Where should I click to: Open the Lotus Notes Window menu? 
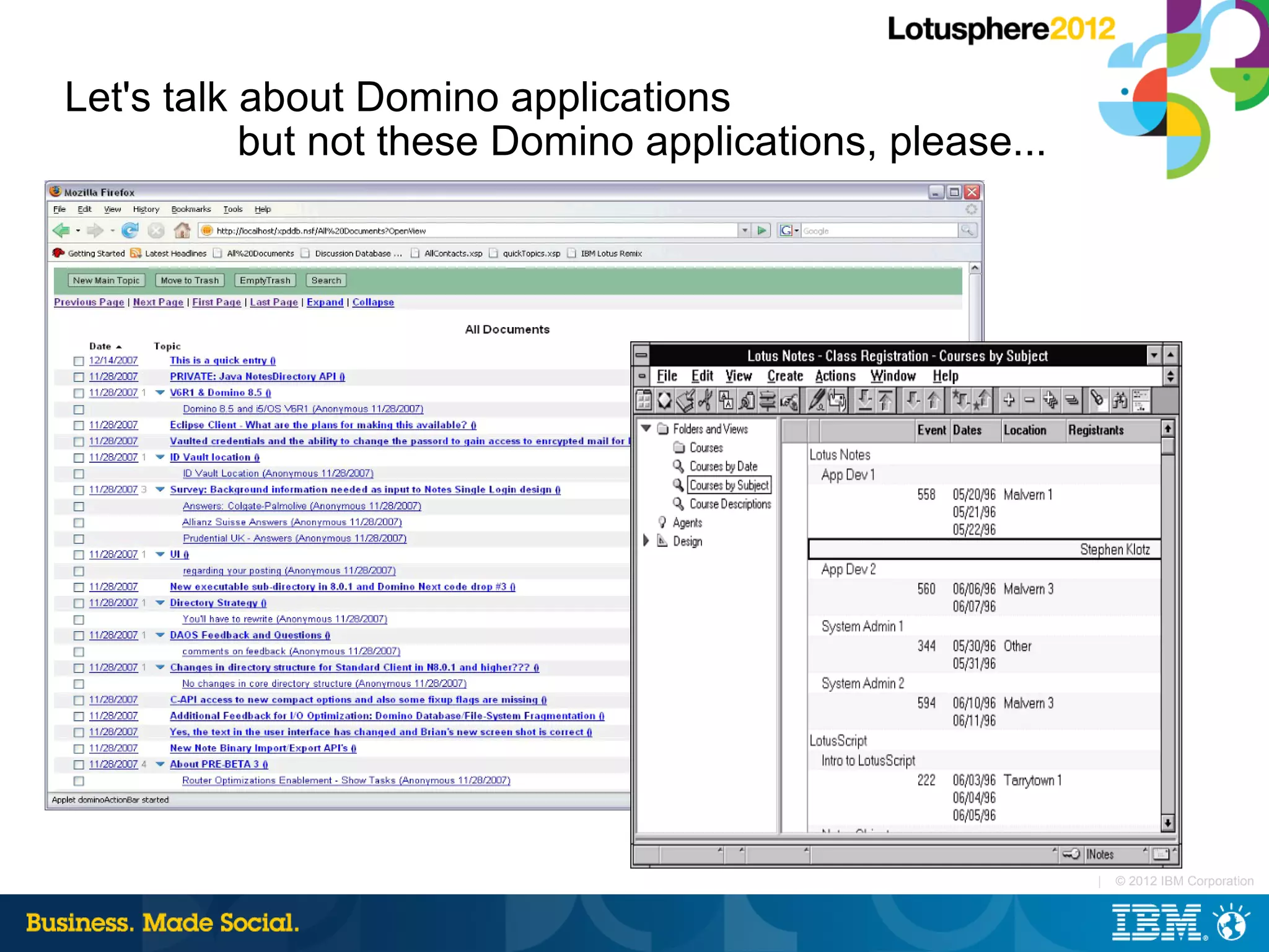(x=893, y=376)
